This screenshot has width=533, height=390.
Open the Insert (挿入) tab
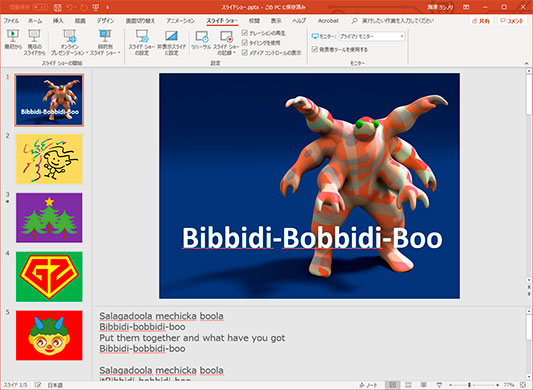pos(58,21)
